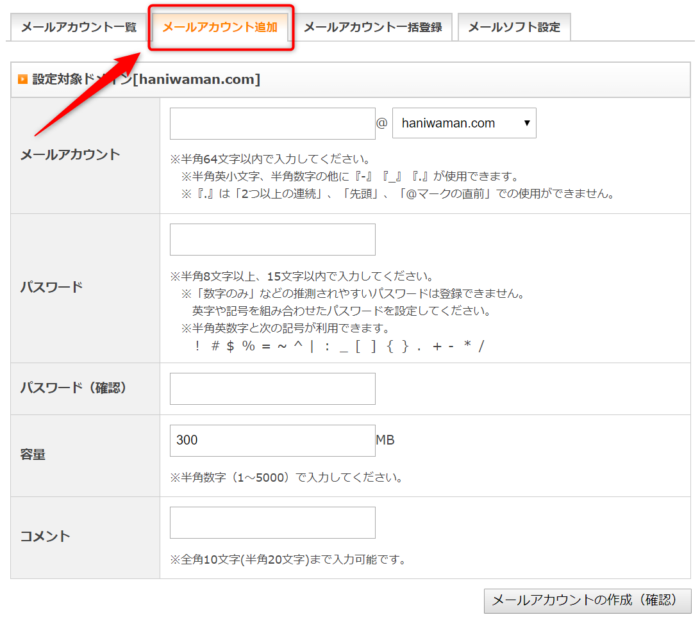The height and width of the screenshot is (629, 700).
Task: Click the 容量 row label
Action: click(x=34, y=455)
